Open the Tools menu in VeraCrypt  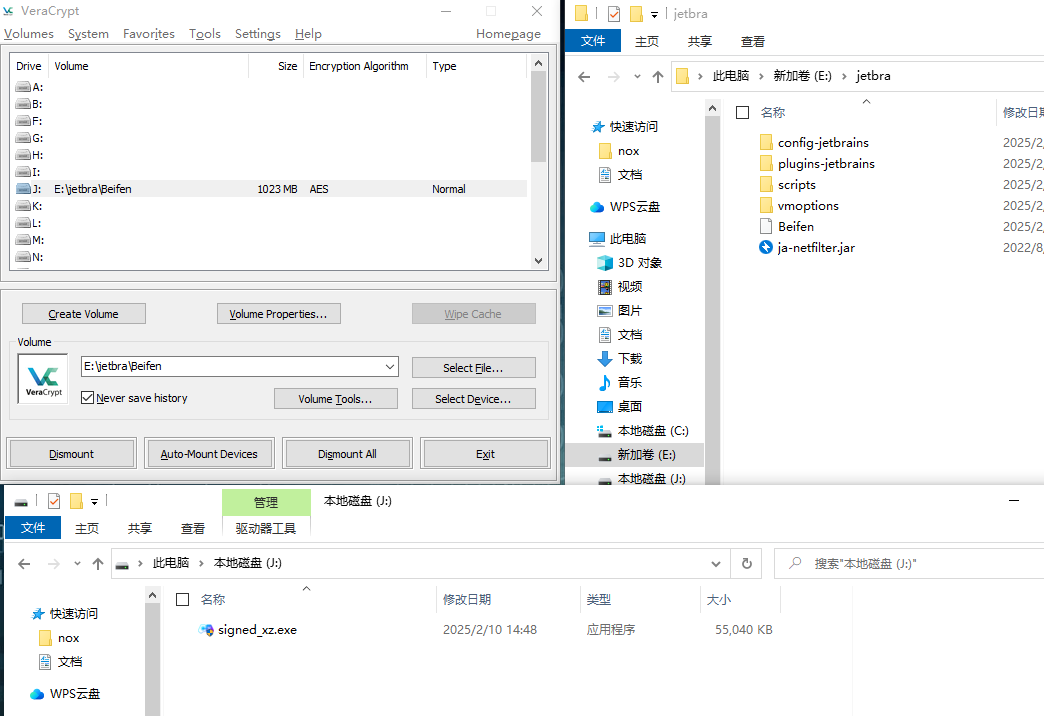(204, 34)
